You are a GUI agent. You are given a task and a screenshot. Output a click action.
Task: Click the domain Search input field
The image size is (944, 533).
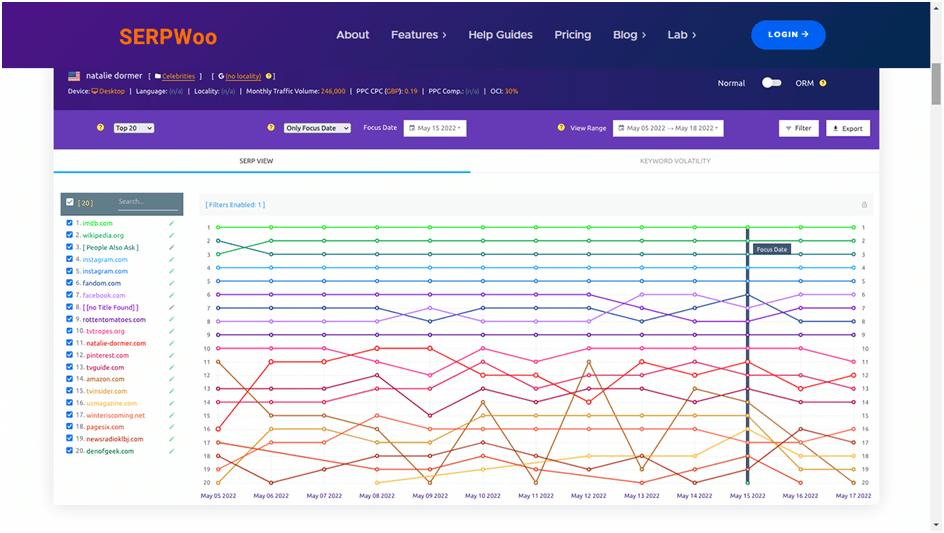click(x=147, y=202)
